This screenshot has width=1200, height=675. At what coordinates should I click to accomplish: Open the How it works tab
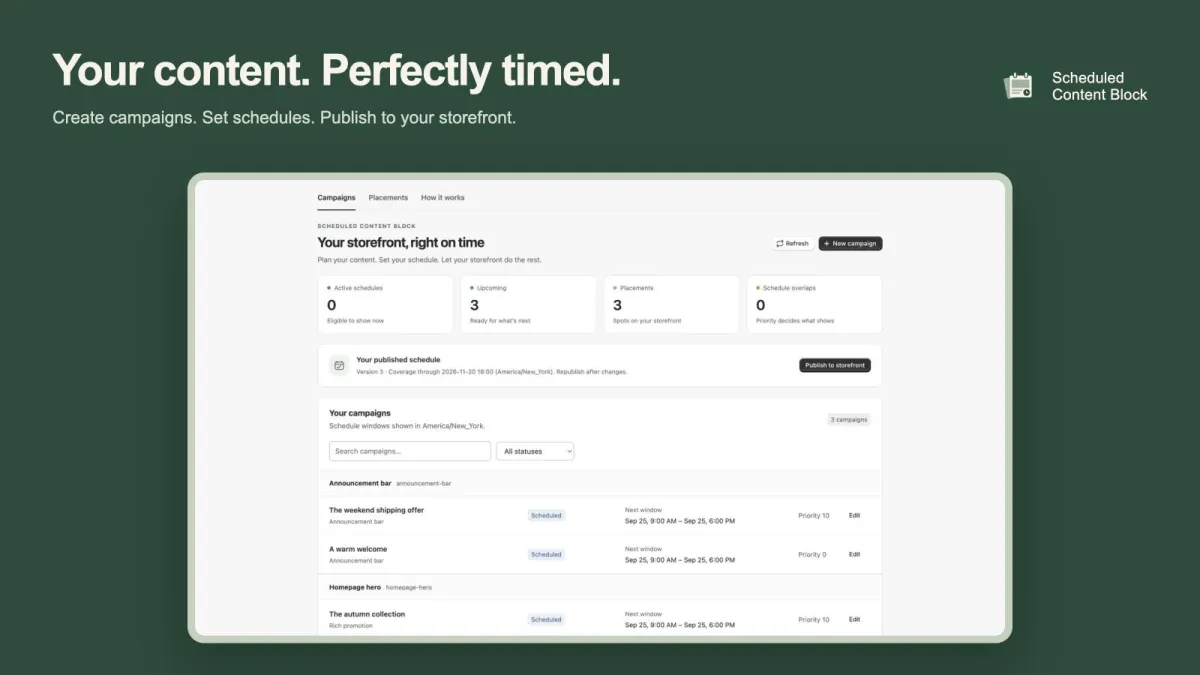pos(442,197)
